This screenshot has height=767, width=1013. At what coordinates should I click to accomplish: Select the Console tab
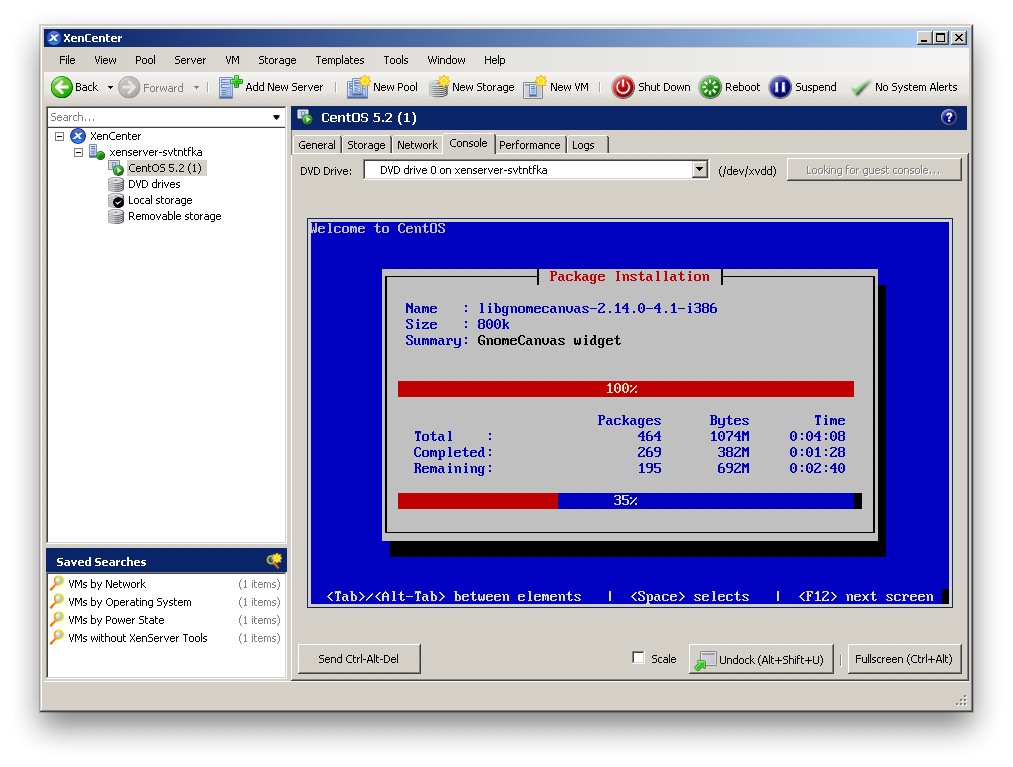pyautogui.click(x=468, y=143)
